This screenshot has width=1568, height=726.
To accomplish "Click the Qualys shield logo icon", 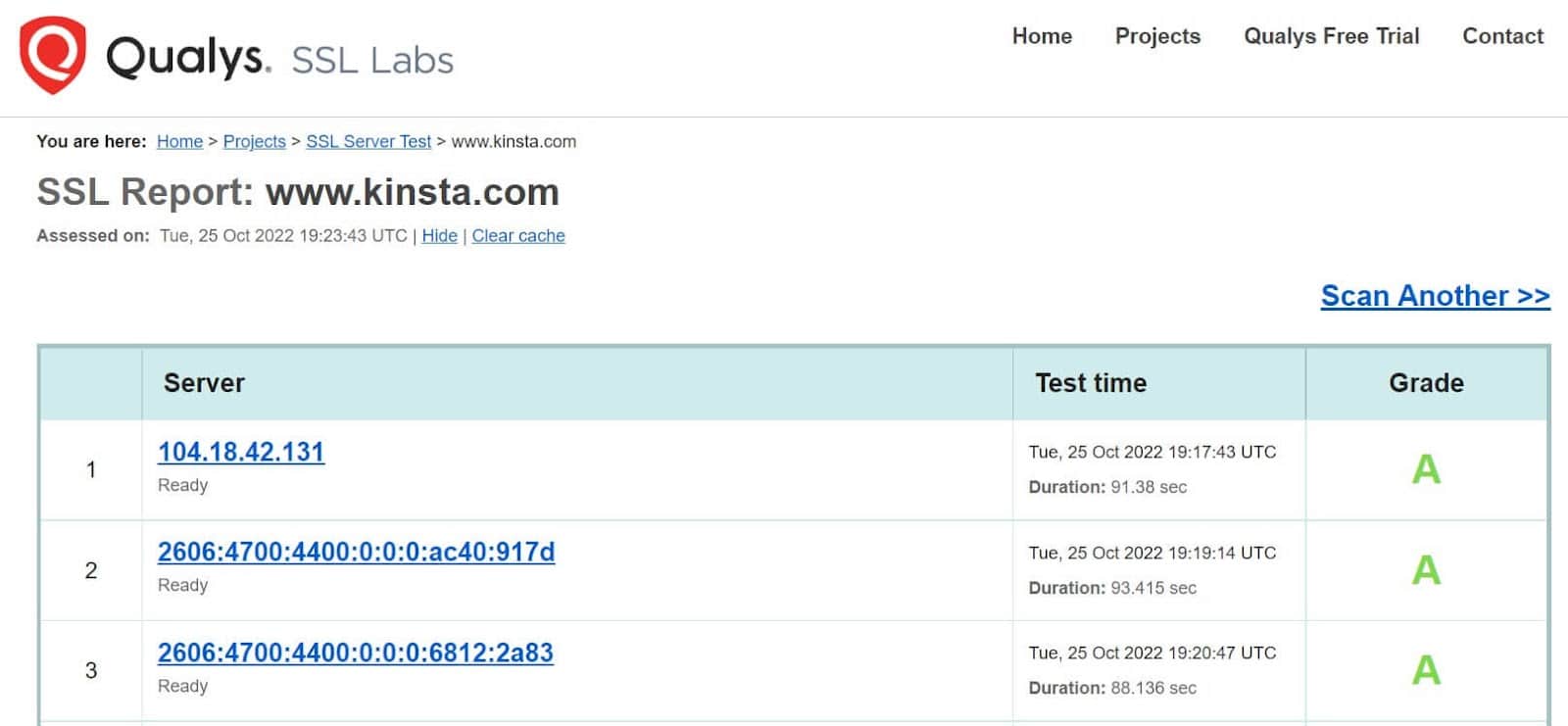I will point(53,56).
